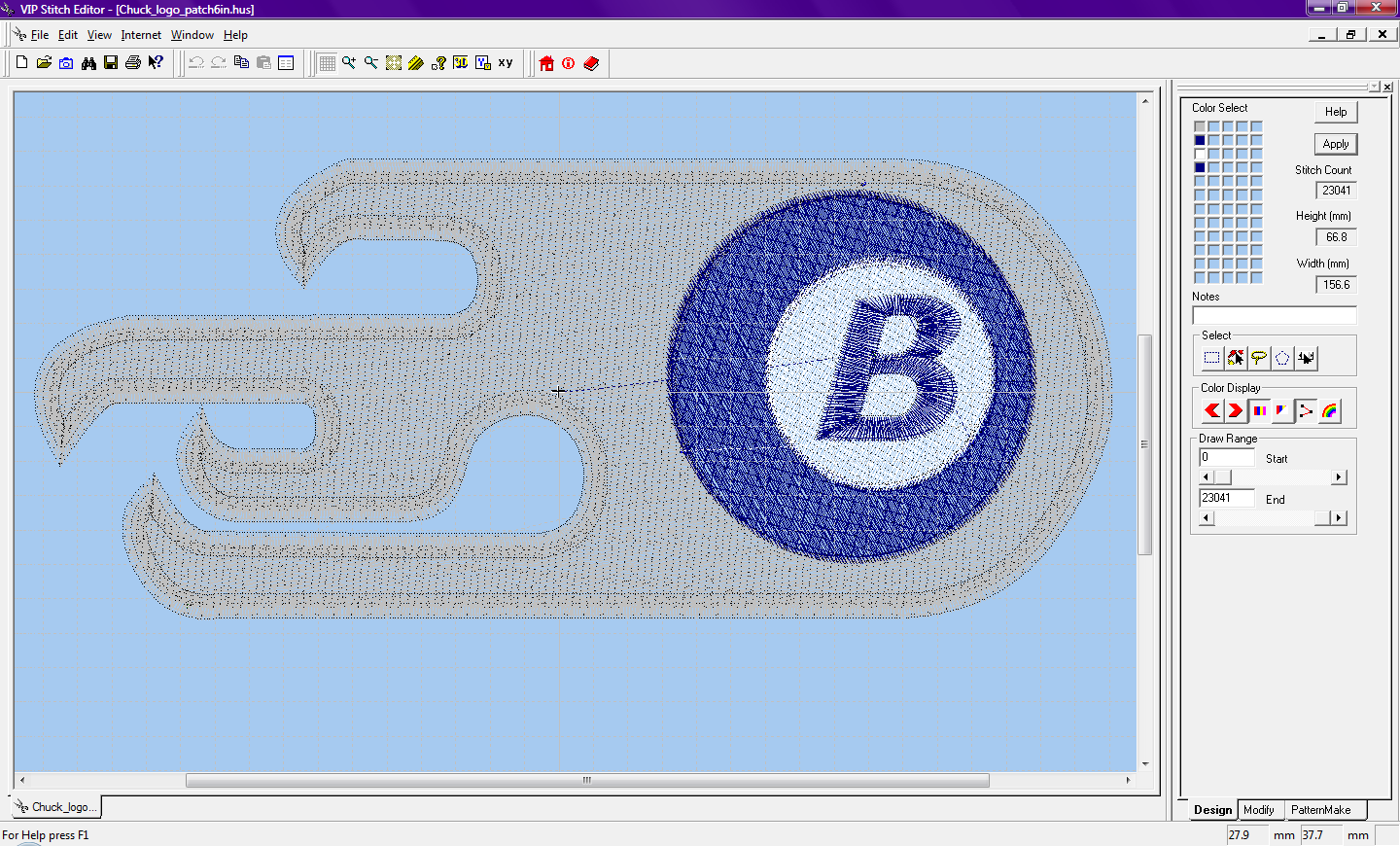This screenshot has width=1400, height=846.
Task: Click the Draw Range Start value field
Action: pyautogui.click(x=1227, y=457)
